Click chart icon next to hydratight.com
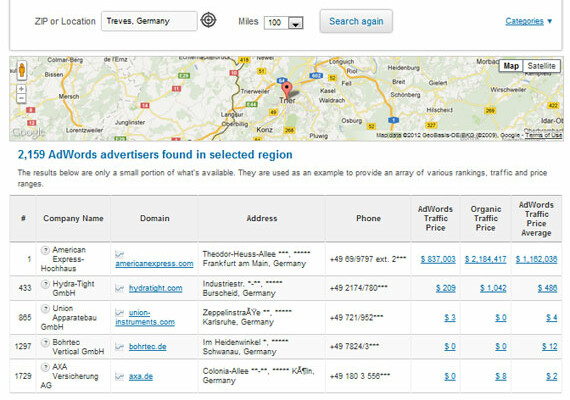 (120, 288)
